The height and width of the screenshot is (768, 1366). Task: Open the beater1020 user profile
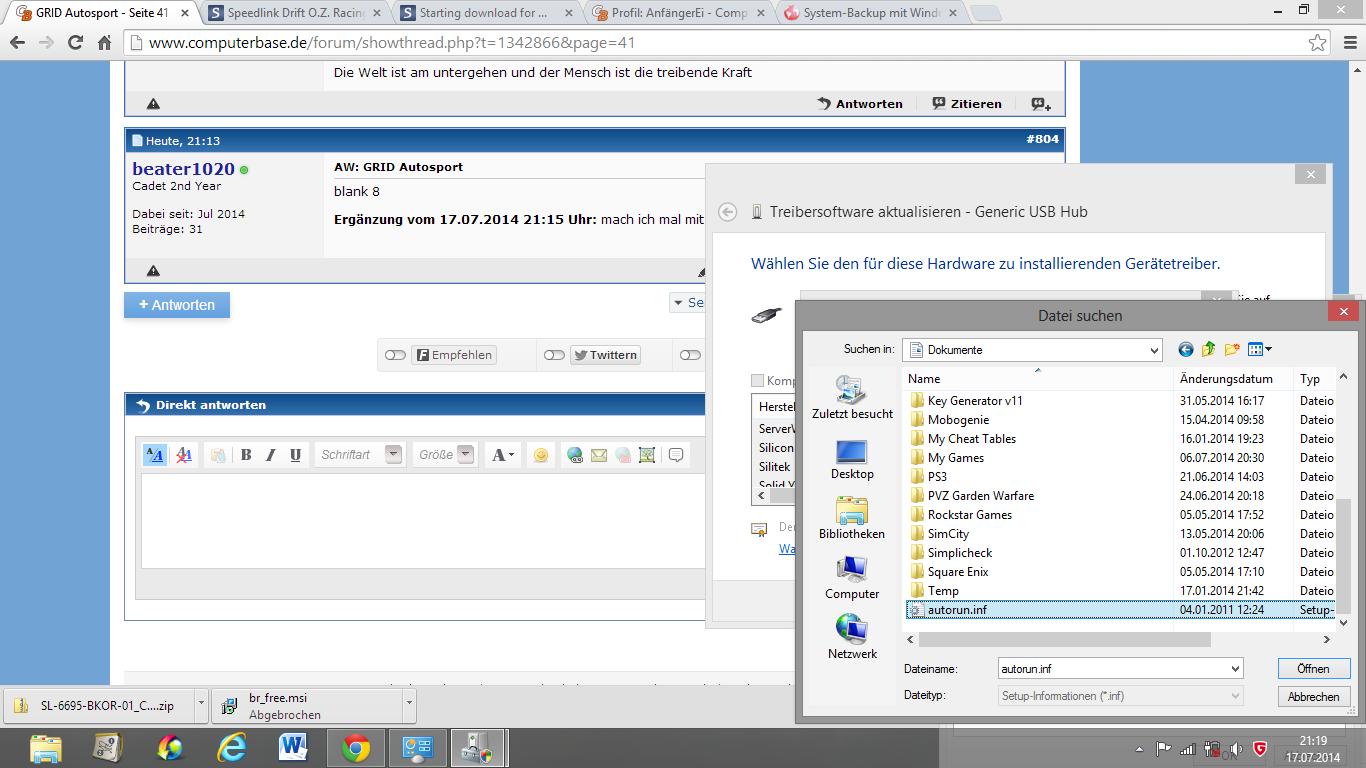click(183, 169)
